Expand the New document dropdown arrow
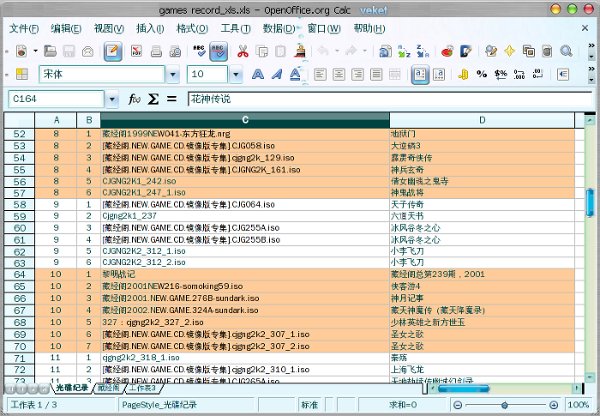The width and height of the screenshot is (600, 416). (x=35, y=51)
